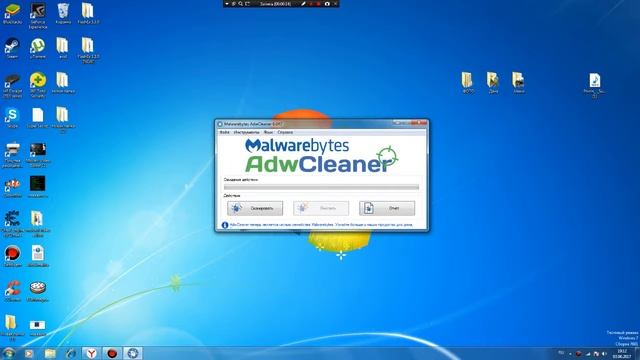Click the pencil icon on recording bar

click(x=303, y=4)
